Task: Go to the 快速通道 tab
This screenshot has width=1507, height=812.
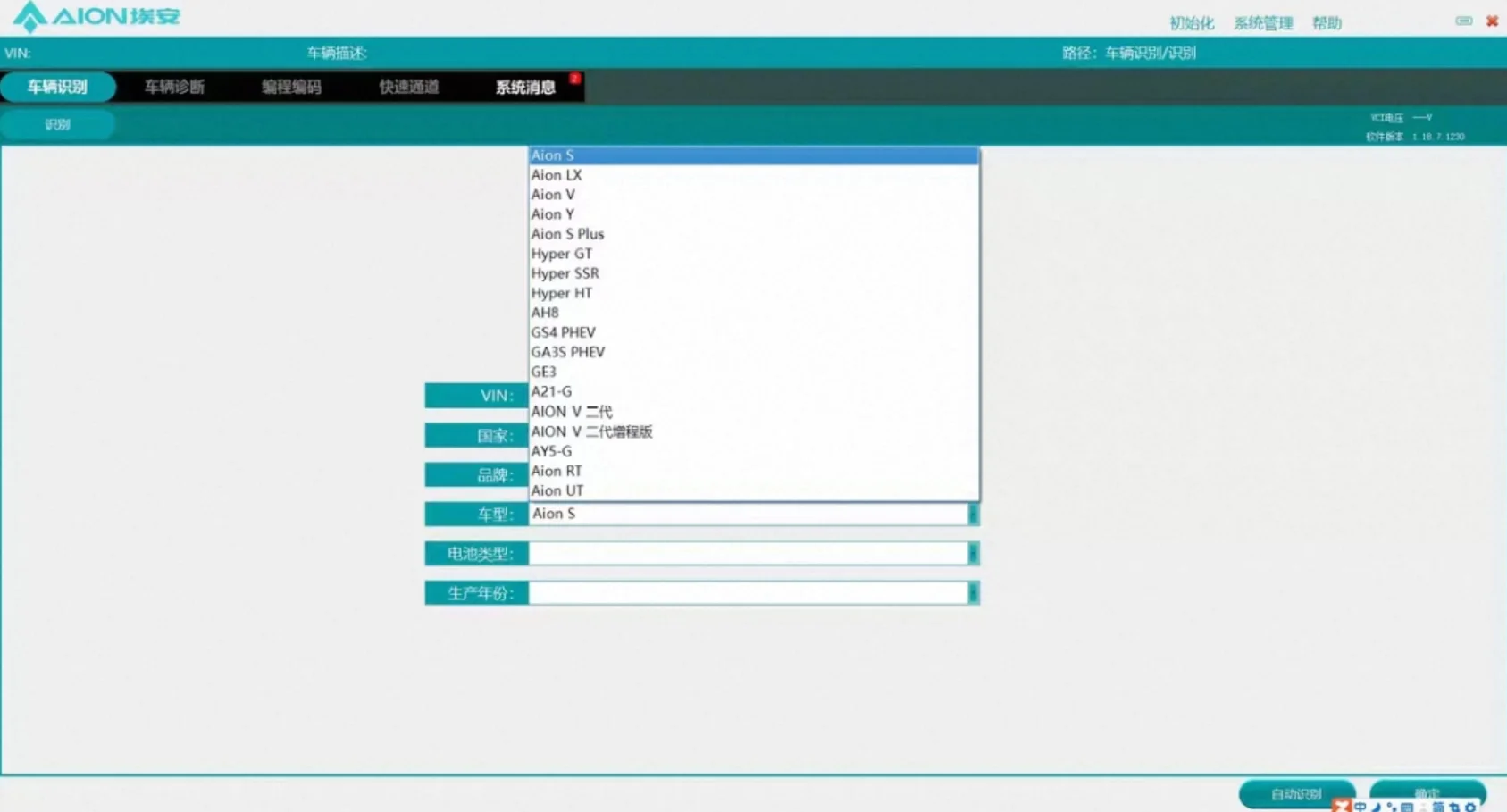Action: click(x=409, y=87)
